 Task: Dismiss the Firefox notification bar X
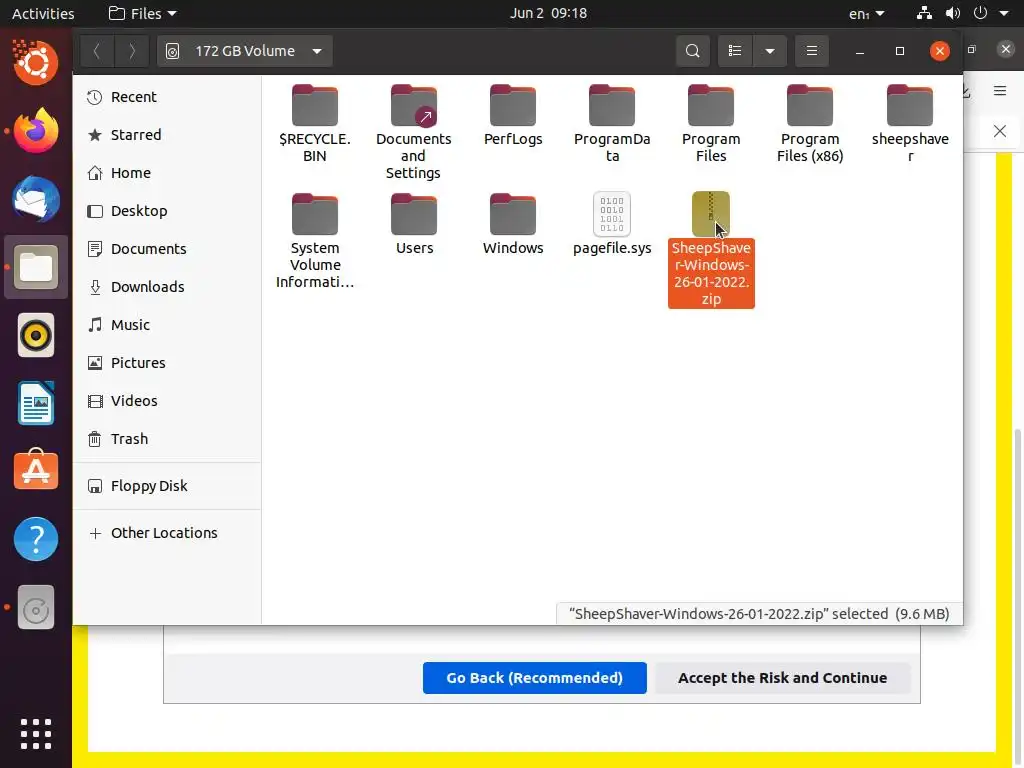click(x=1000, y=131)
